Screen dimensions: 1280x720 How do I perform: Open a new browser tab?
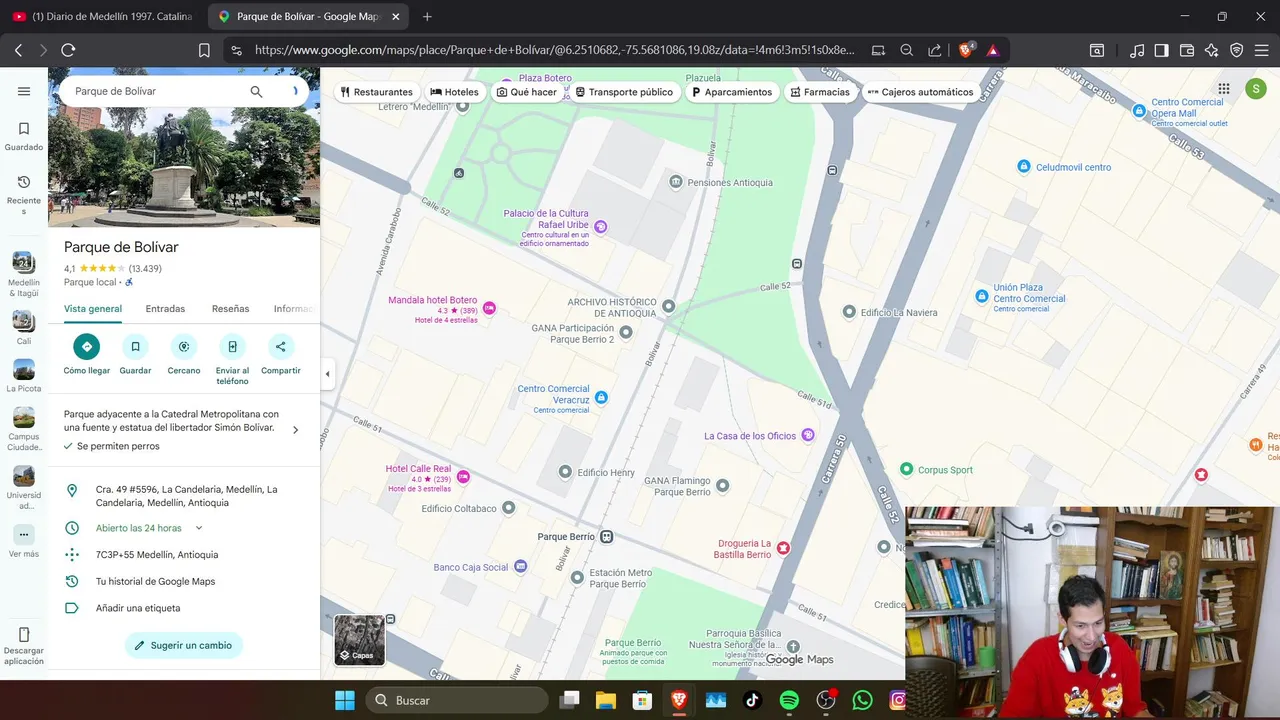[x=427, y=17]
